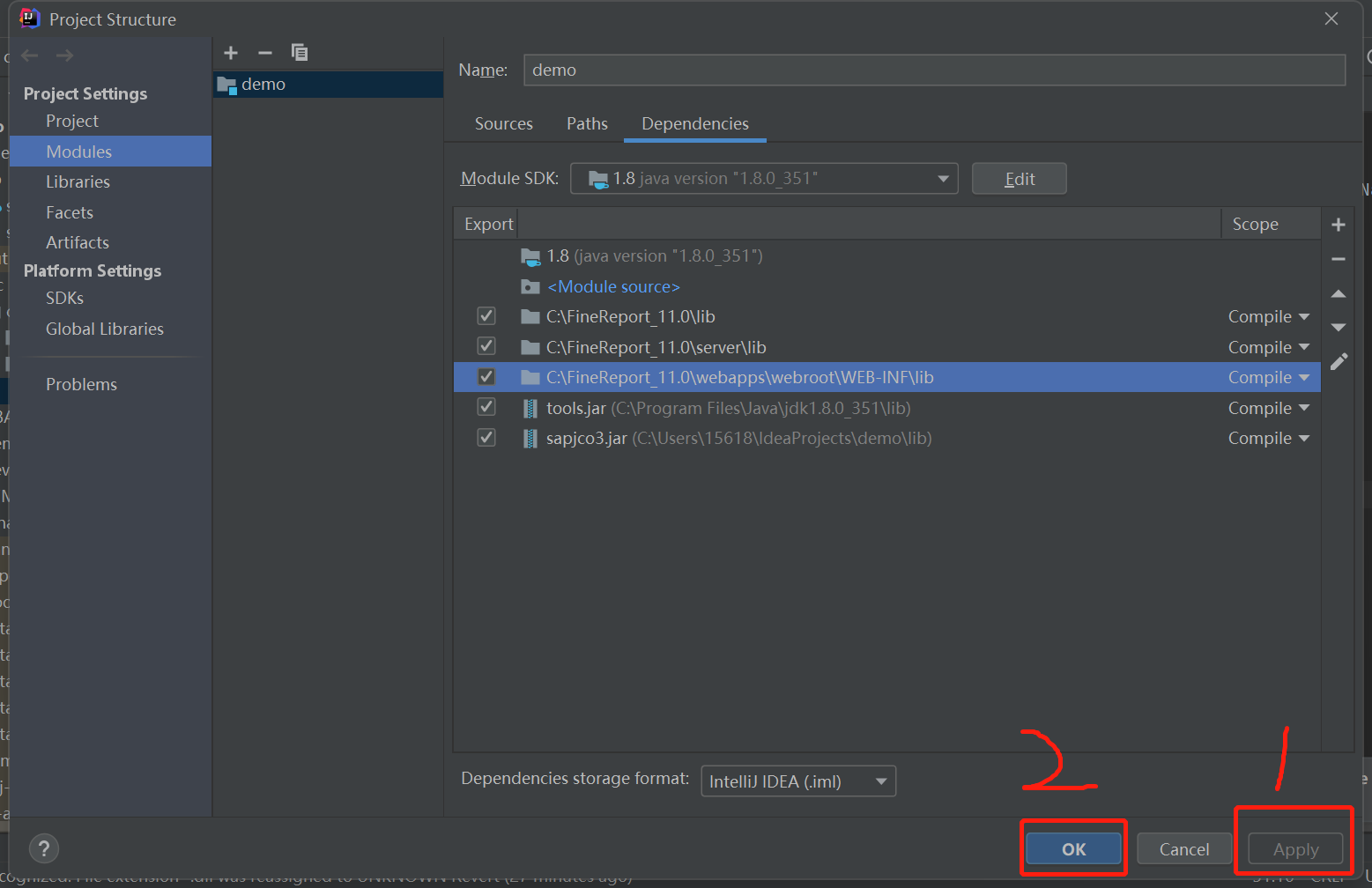This screenshot has width=1372, height=888.
Task: Remove selected module with minus icon
Action: (265, 53)
